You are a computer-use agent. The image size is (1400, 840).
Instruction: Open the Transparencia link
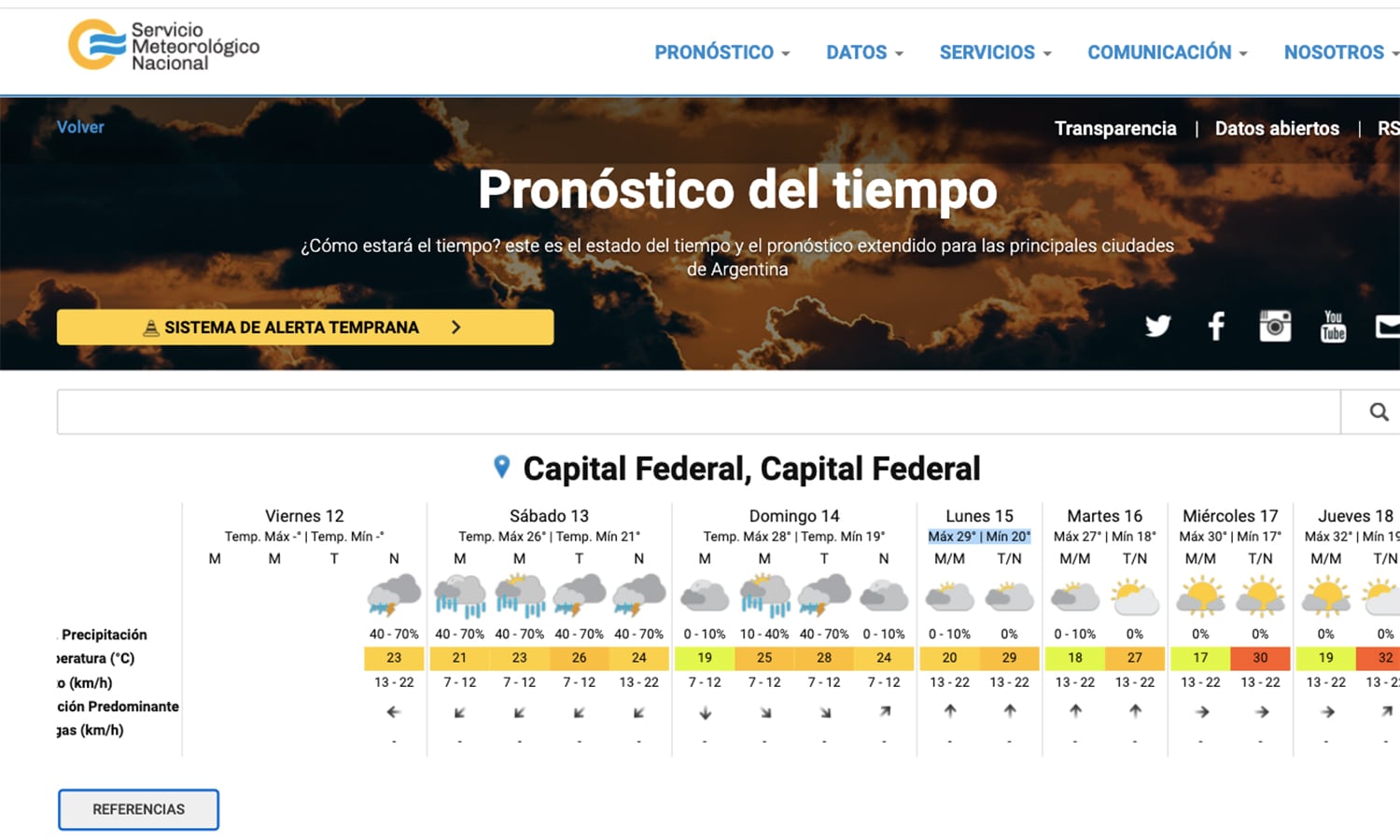click(1115, 129)
